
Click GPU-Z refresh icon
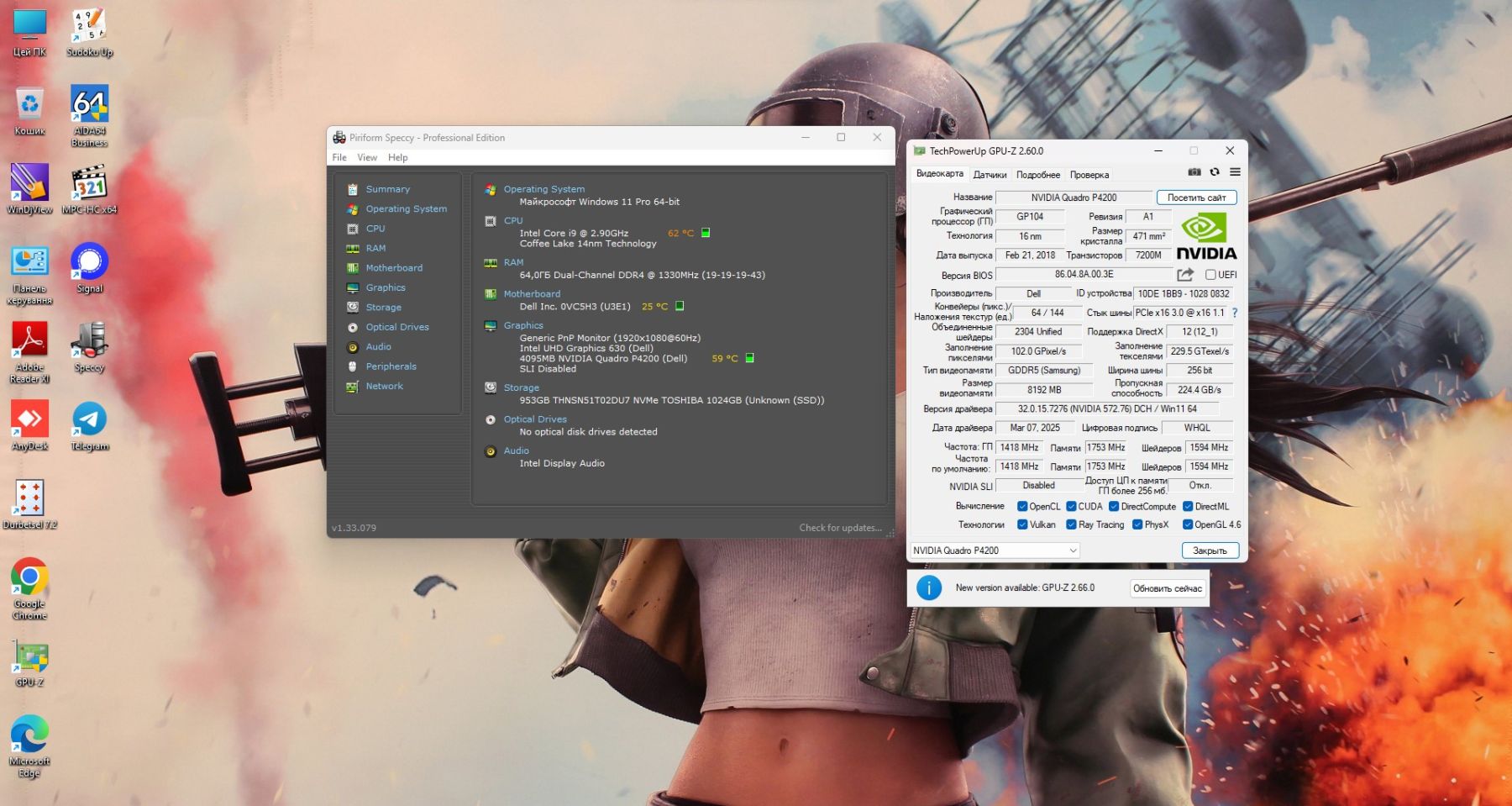coord(1215,172)
